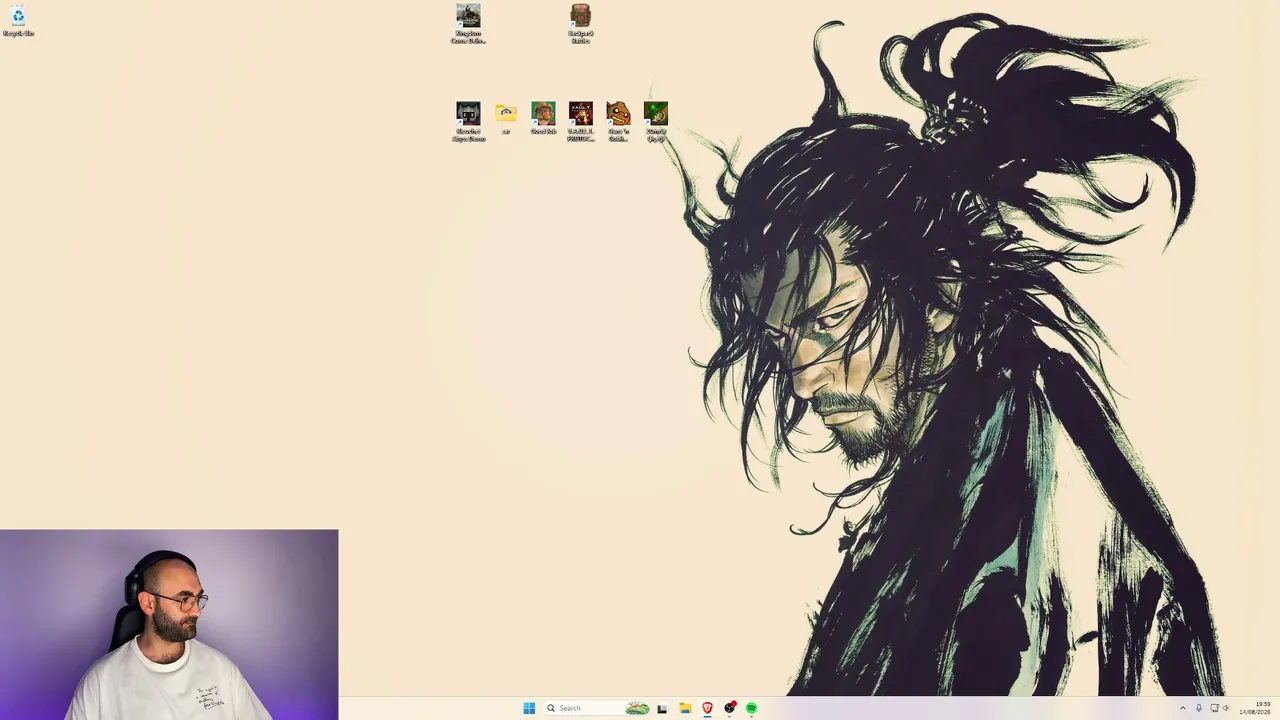Click the volume speaker icon in the tray
Viewport: 1280px width, 720px height.
click(1226, 708)
